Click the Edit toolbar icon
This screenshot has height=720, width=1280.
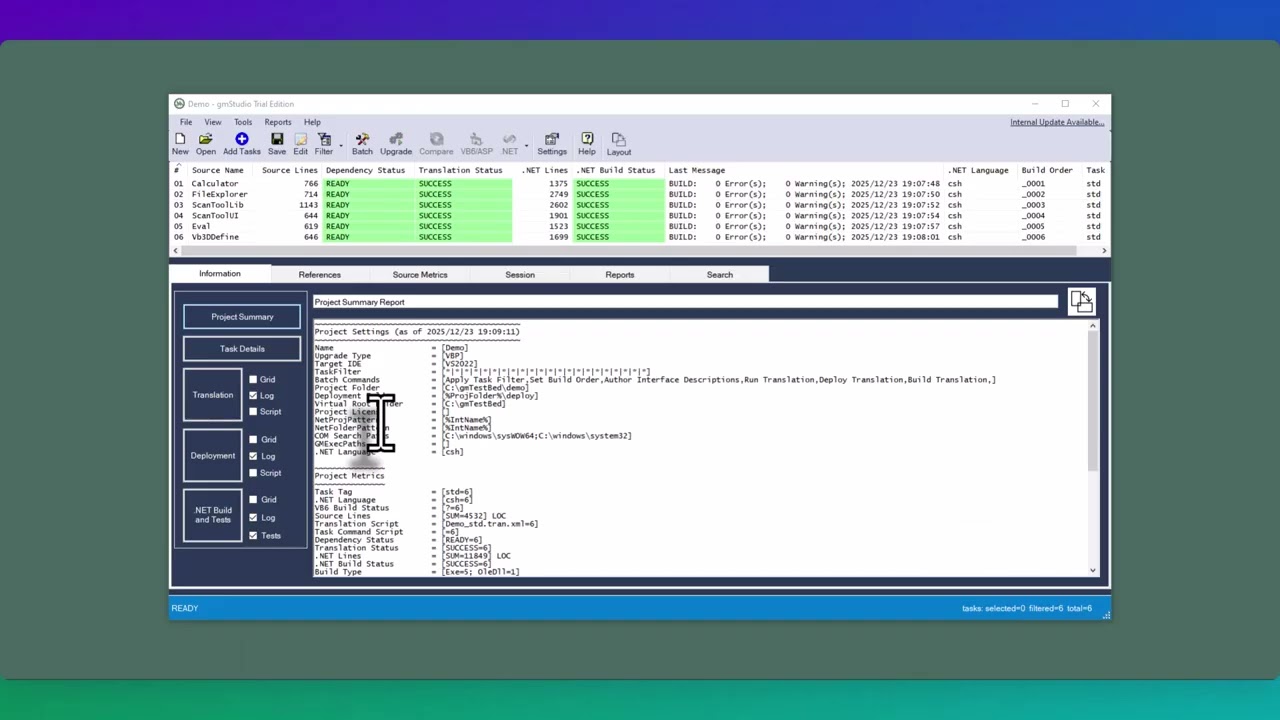(300, 144)
